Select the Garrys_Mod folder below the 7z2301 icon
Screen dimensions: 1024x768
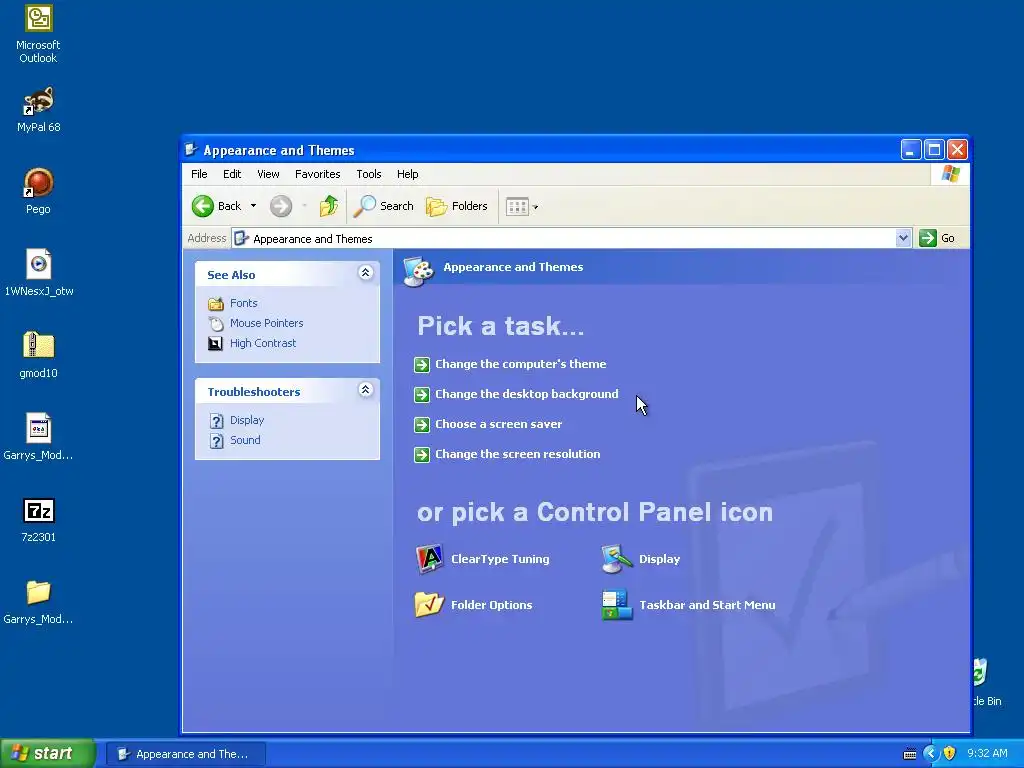click(x=39, y=601)
